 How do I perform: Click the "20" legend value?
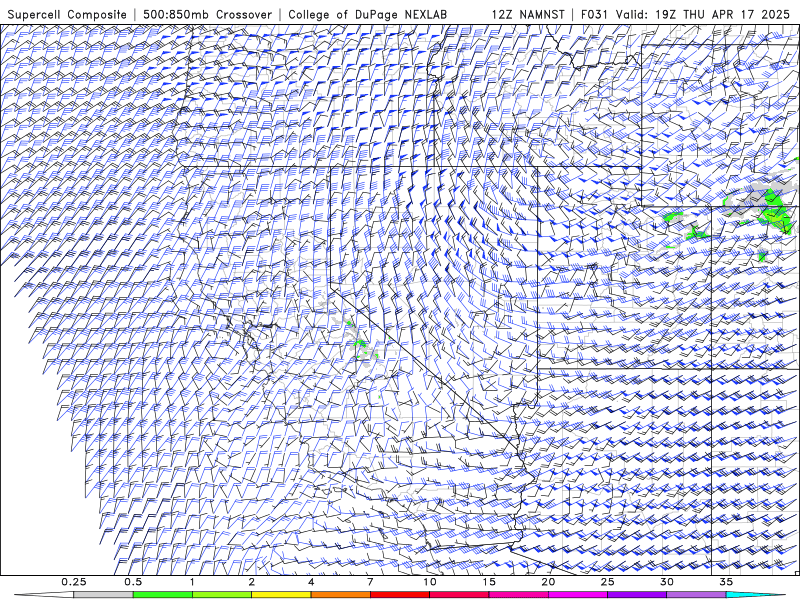[548, 582]
